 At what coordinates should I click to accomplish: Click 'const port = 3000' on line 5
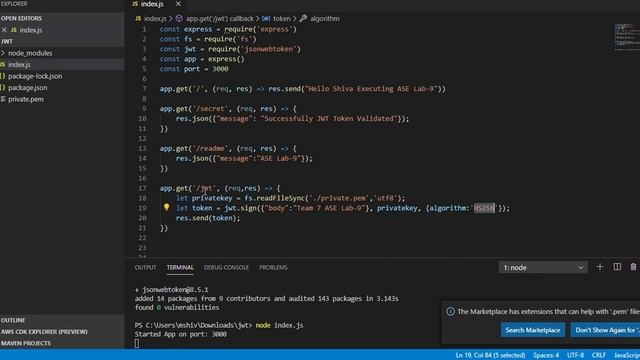tap(194, 69)
